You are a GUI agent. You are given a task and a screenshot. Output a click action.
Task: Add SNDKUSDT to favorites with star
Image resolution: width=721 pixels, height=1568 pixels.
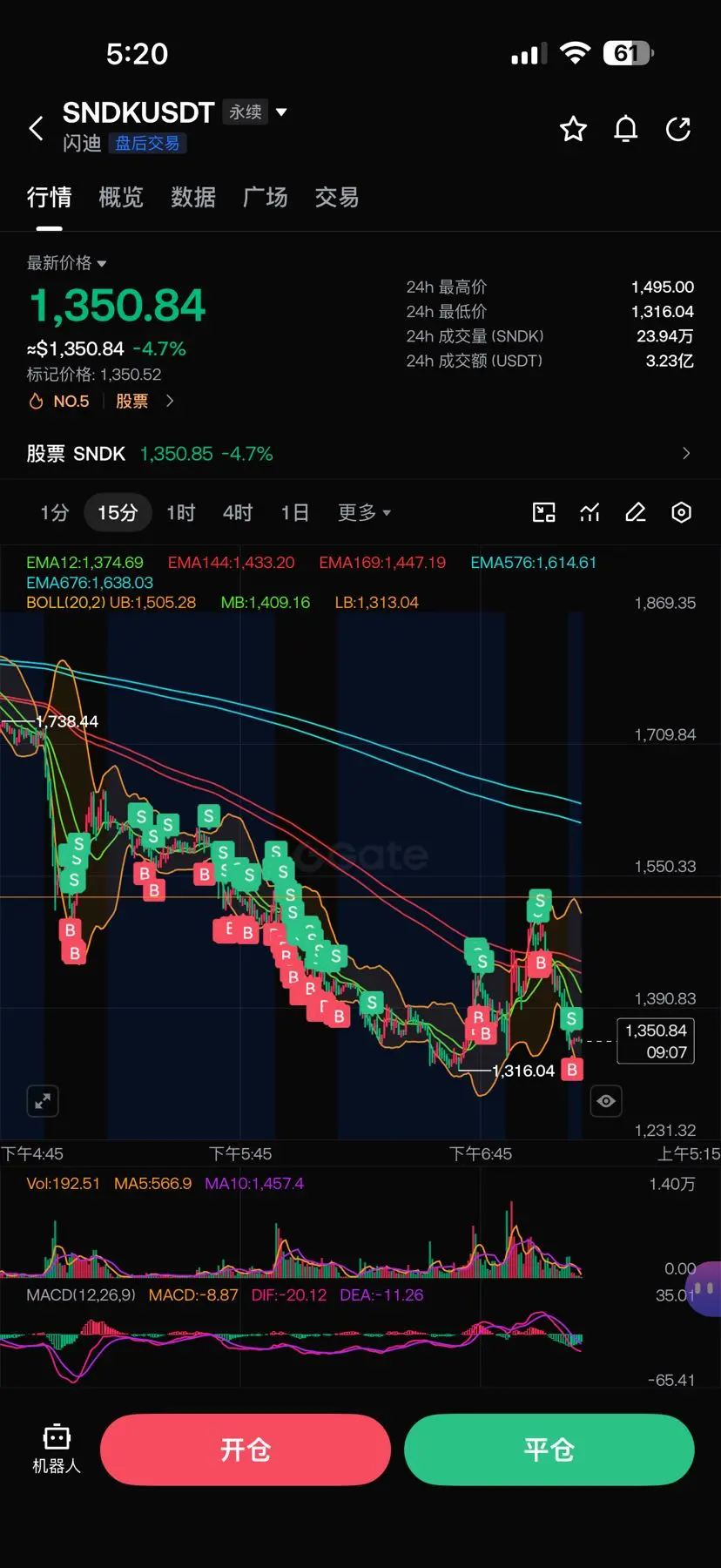[573, 129]
